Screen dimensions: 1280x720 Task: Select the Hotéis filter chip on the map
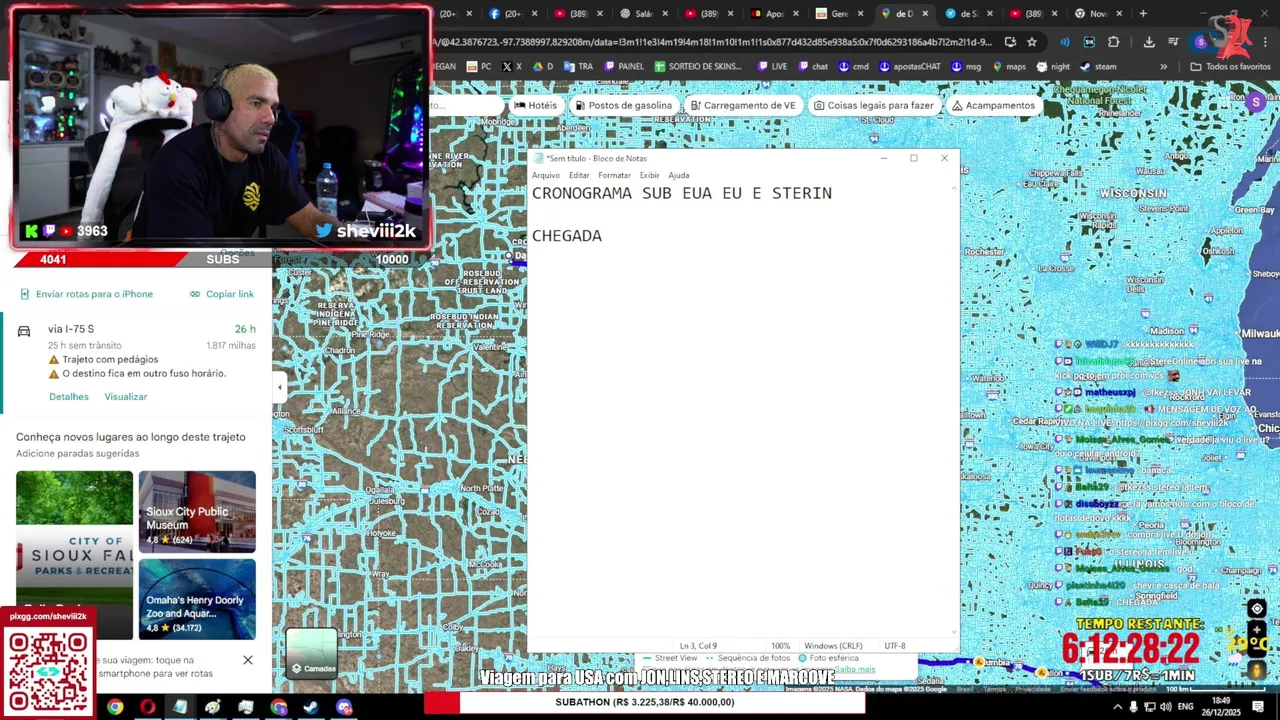click(x=535, y=105)
